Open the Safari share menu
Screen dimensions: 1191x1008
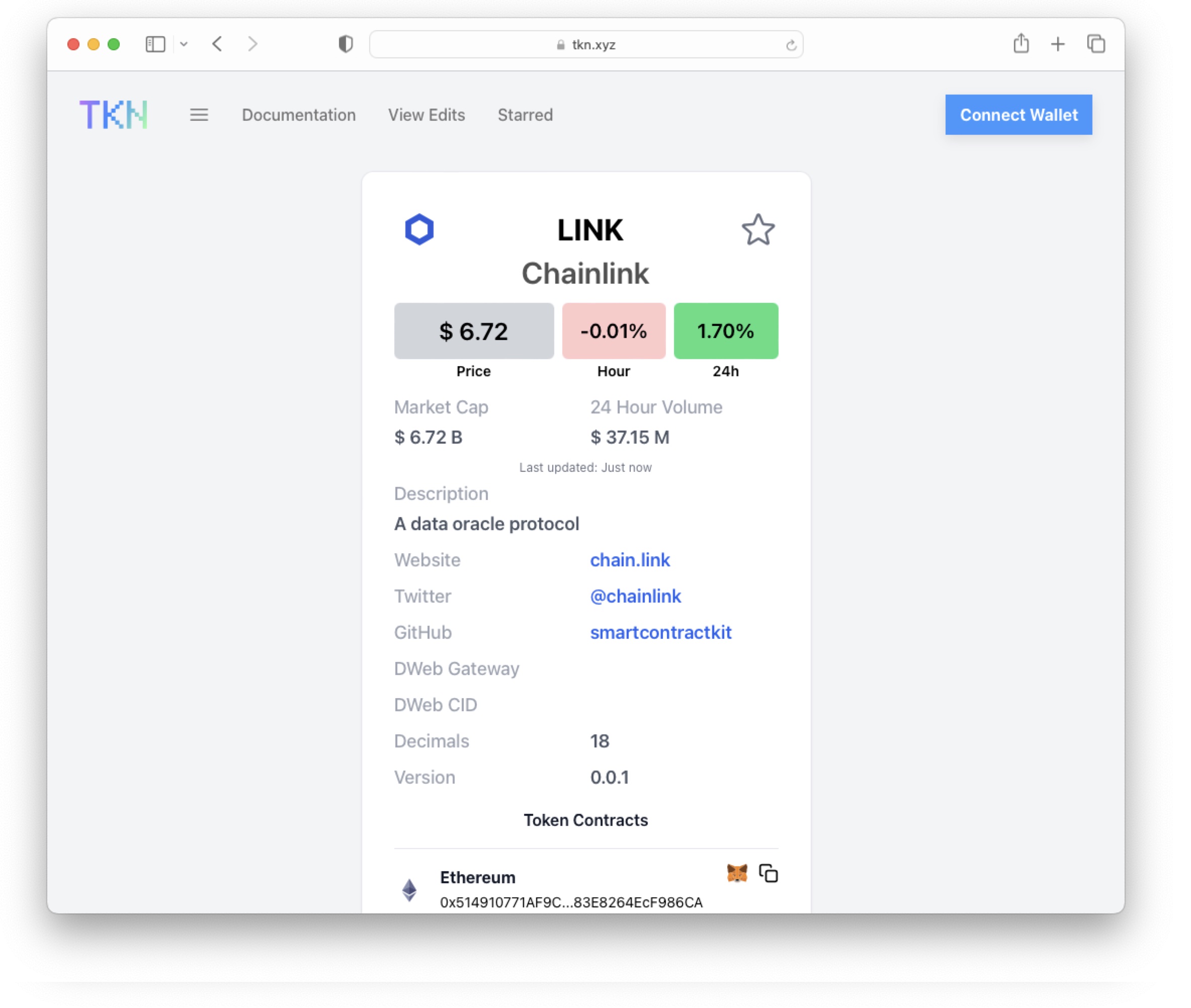coord(1020,43)
